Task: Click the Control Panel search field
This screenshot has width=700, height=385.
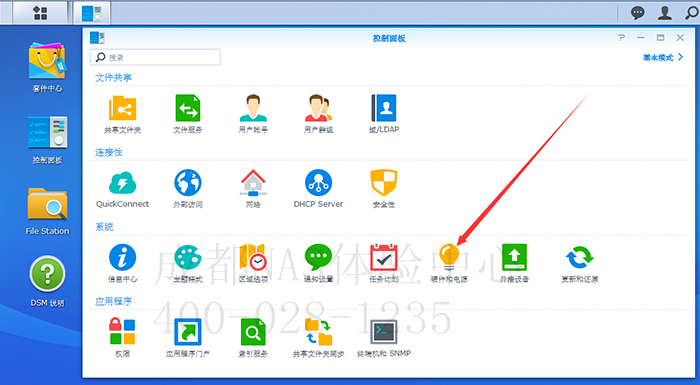Action: pos(155,57)
